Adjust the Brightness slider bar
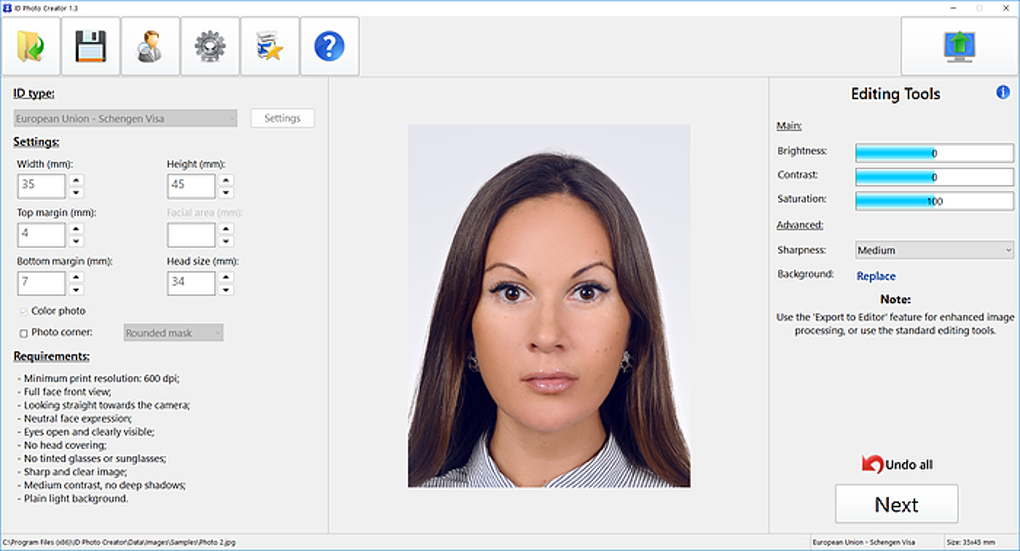The width and height of the screenshot is (1020, 551). point(934,153)
